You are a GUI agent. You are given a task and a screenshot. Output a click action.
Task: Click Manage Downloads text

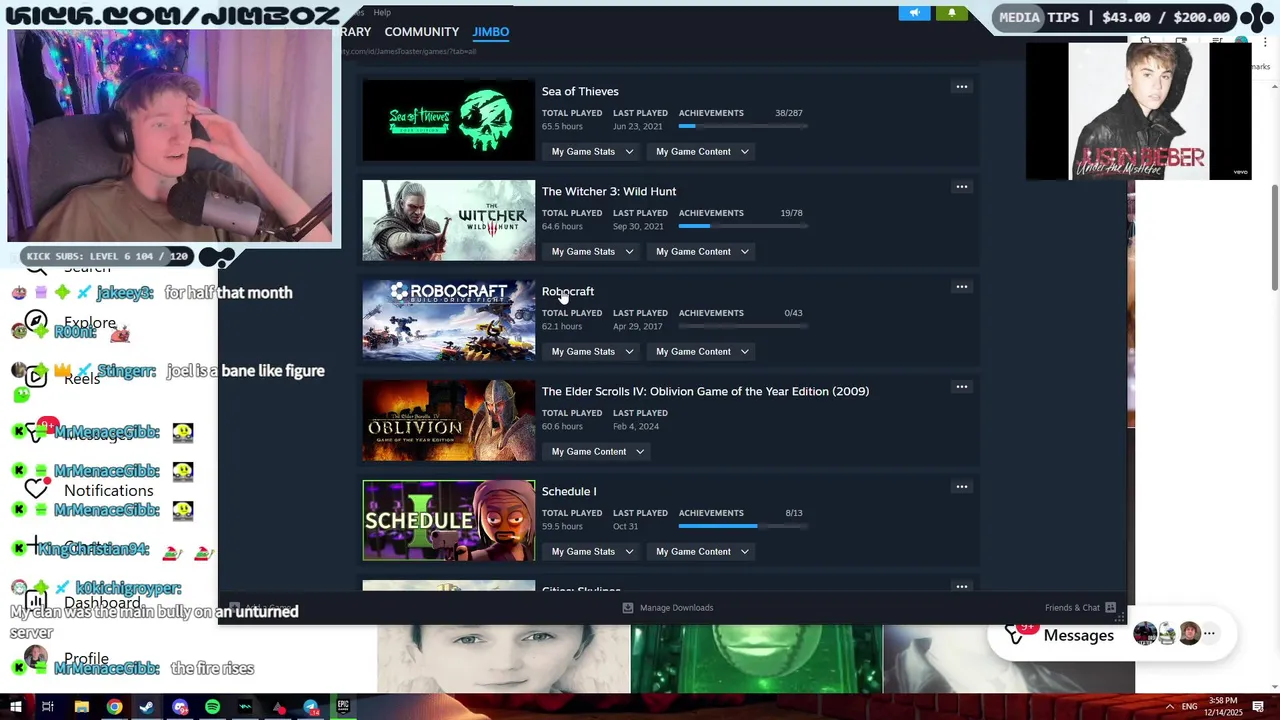pos(676,608)
